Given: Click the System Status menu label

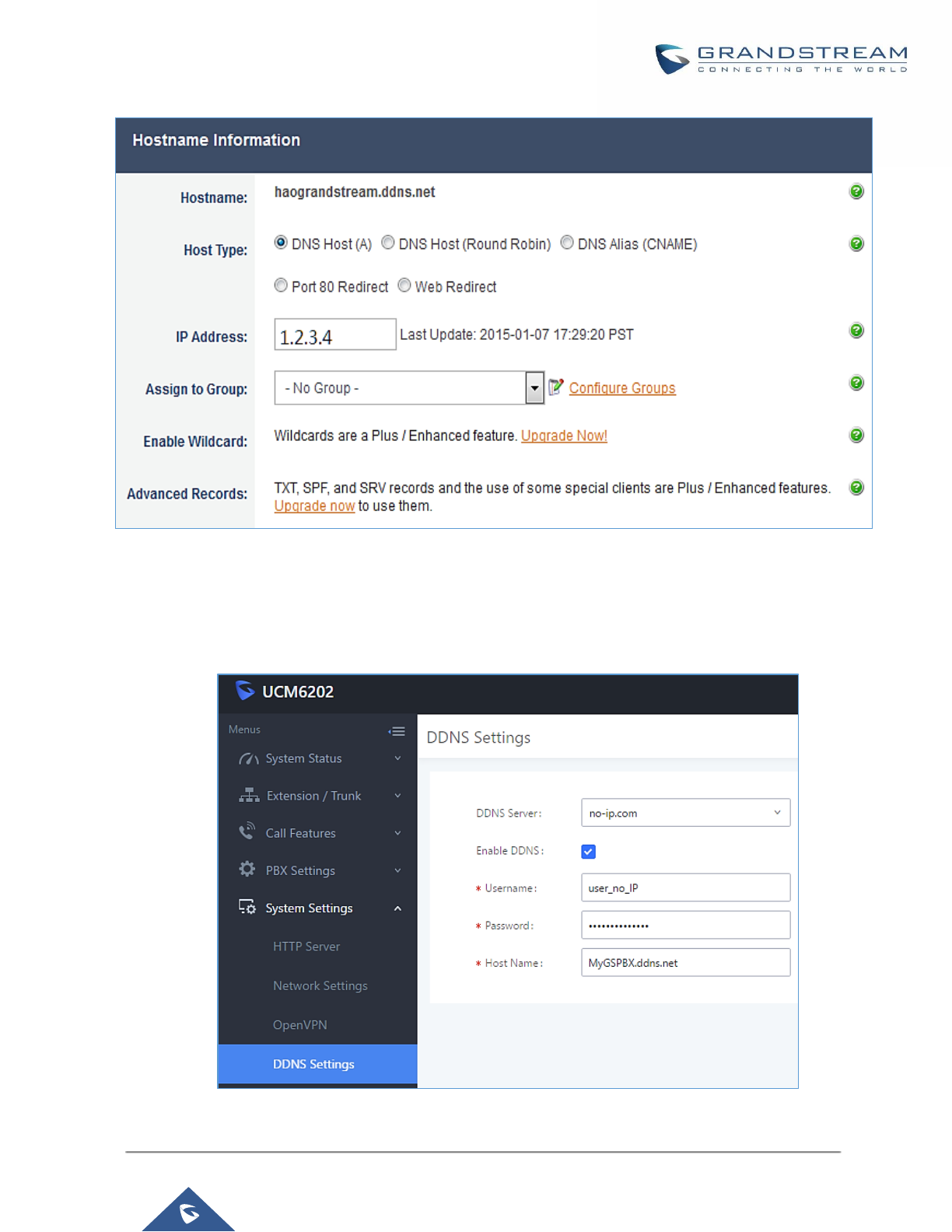Looking at the screenshot, I should pos(303,758).
